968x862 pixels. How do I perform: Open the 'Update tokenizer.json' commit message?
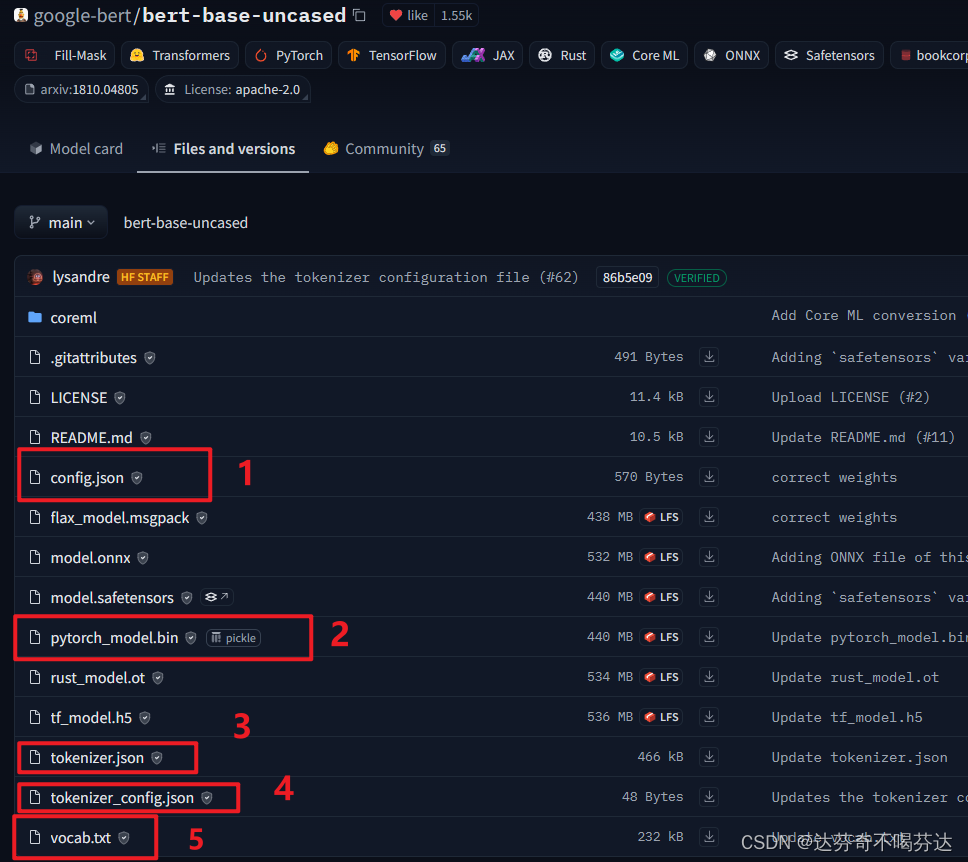pyautogui.click(x=859, y=757)
